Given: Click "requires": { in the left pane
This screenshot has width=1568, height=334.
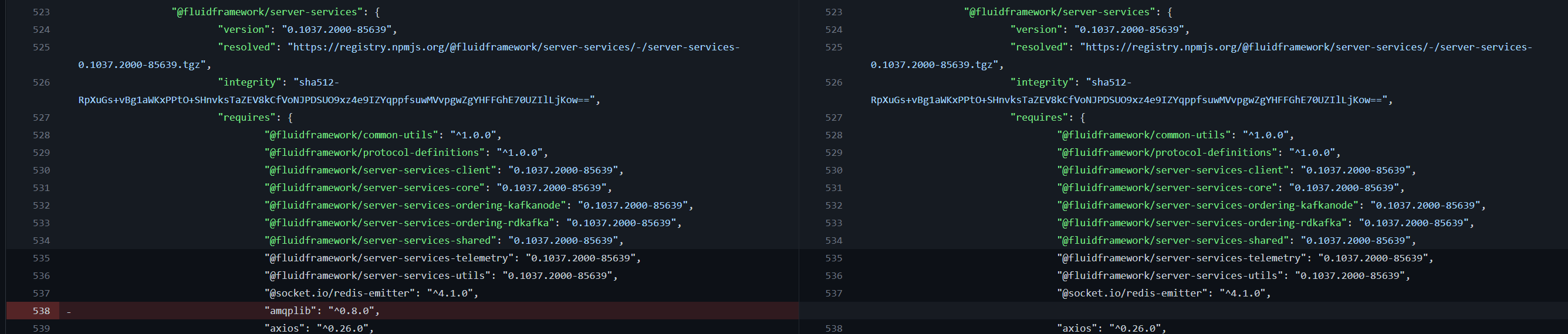Looking at the screenshot, I should click(x=256, y=118).
